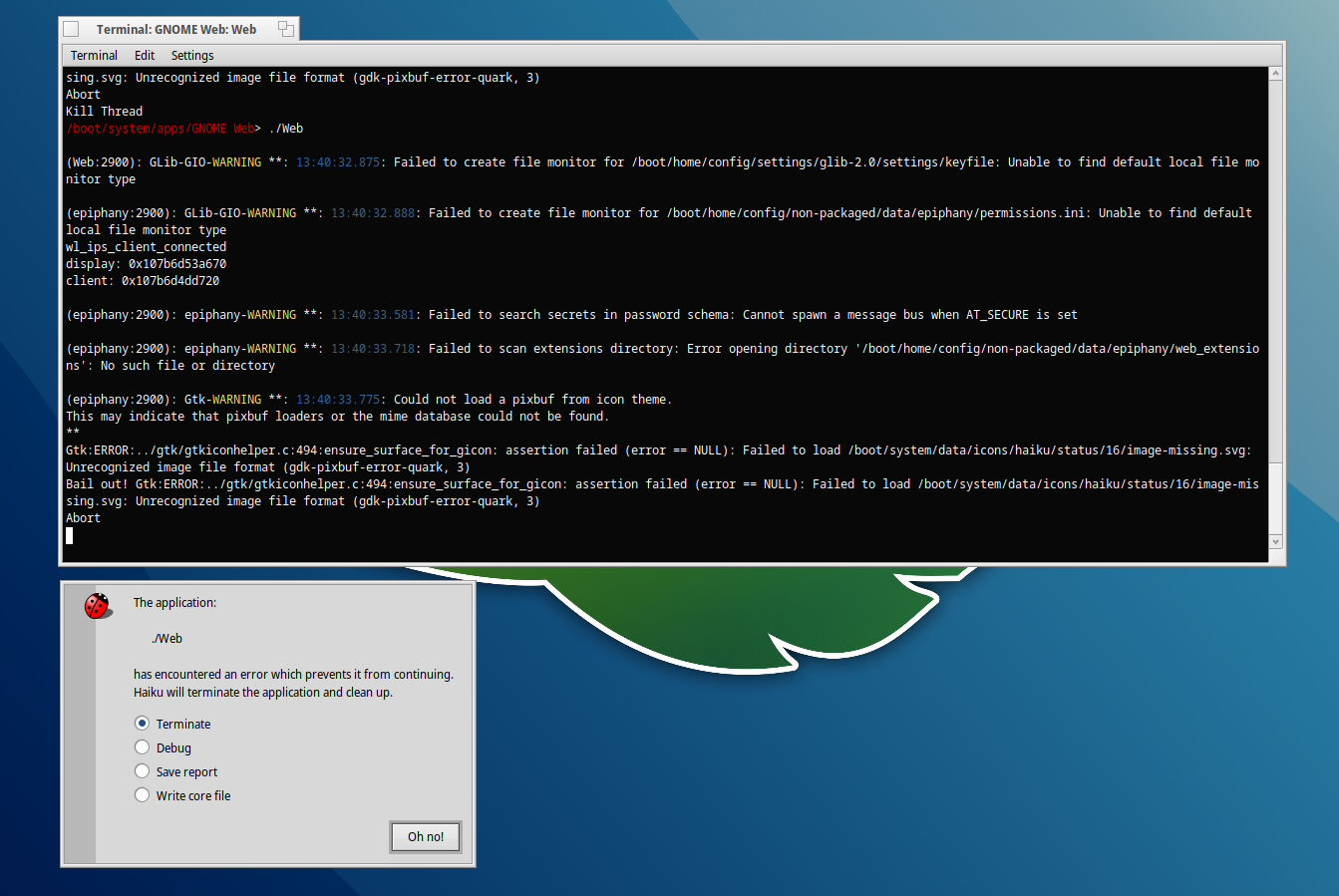Open the Settings menu in Terminal
This screenshot has height=896, width=1339.
(x=192, y=56)
